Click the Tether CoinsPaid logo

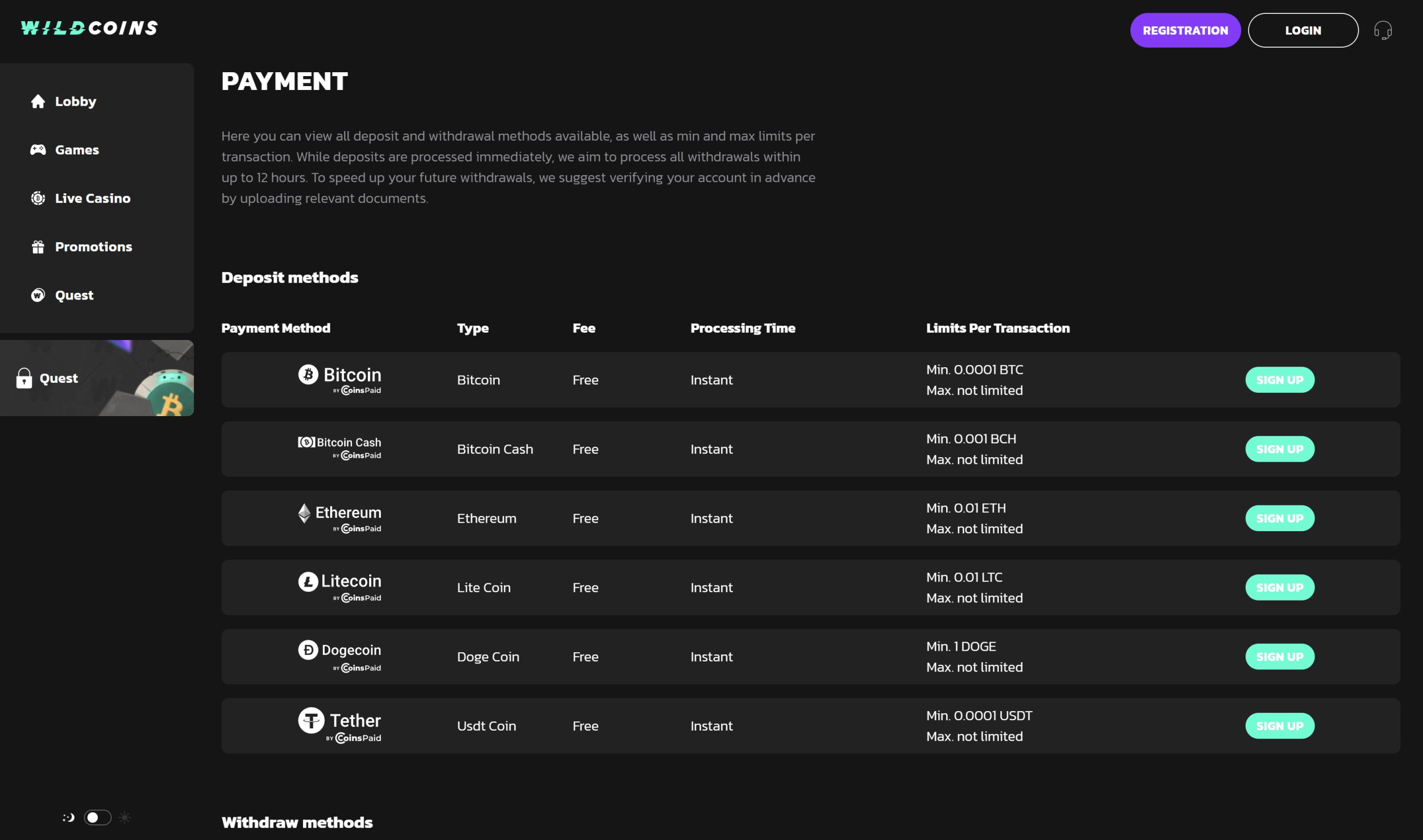point(340,726)
